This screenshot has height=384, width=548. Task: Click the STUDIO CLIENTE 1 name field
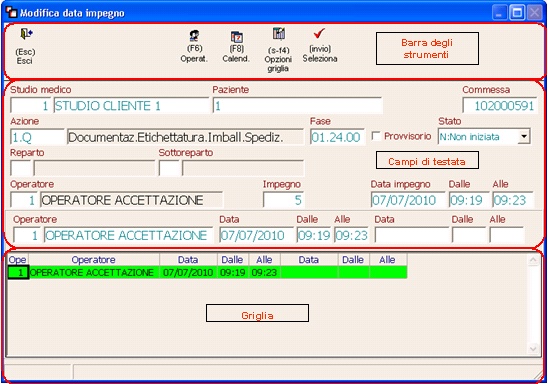pos(131,106)
